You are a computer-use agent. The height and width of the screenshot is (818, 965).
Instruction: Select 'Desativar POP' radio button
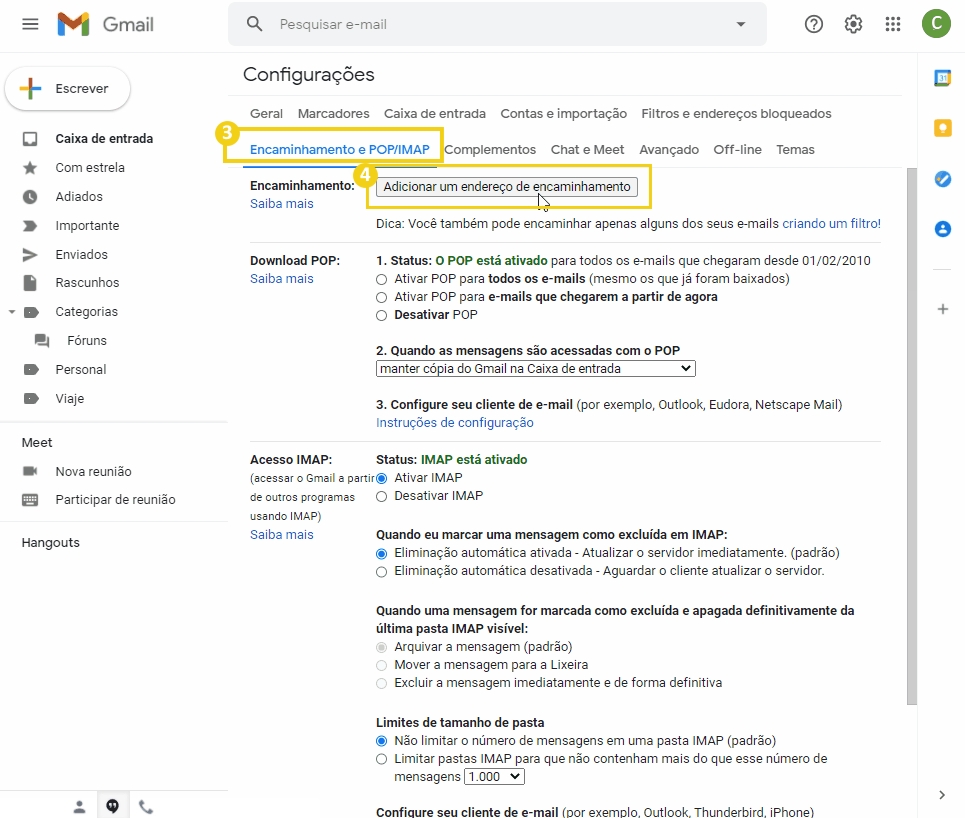click(x=381, y=315)
